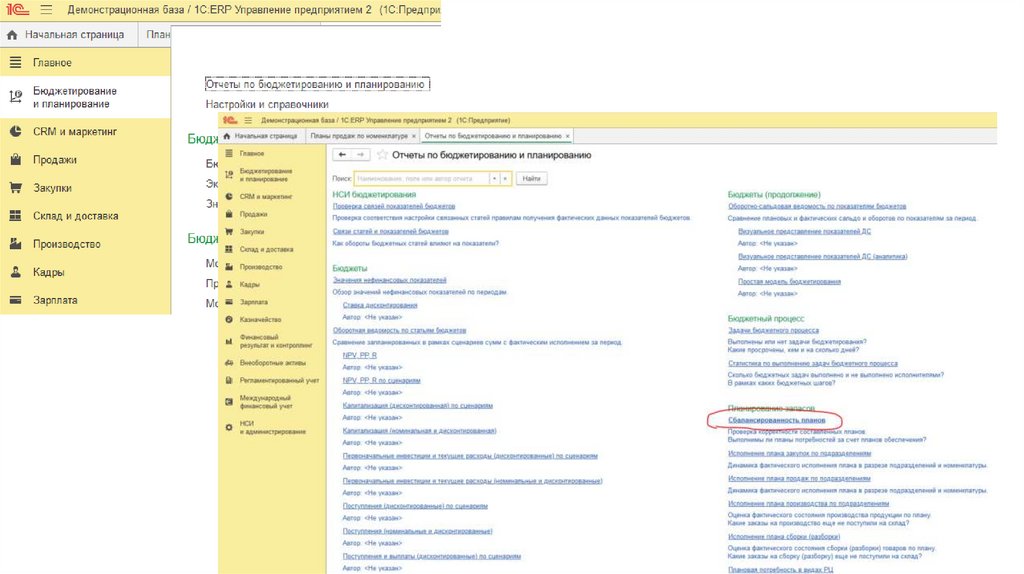The image size is (1024, 574).
Task: Click CRM и маркетинг icon in front window
Action: 229,196
